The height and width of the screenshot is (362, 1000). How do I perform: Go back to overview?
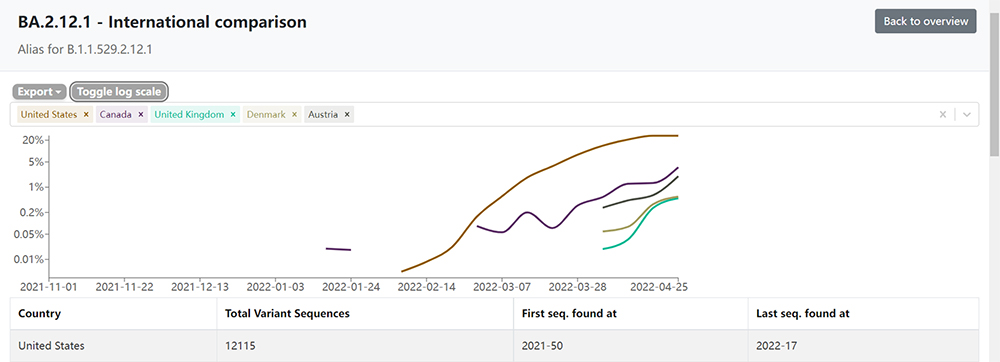[x=925, y=21]
